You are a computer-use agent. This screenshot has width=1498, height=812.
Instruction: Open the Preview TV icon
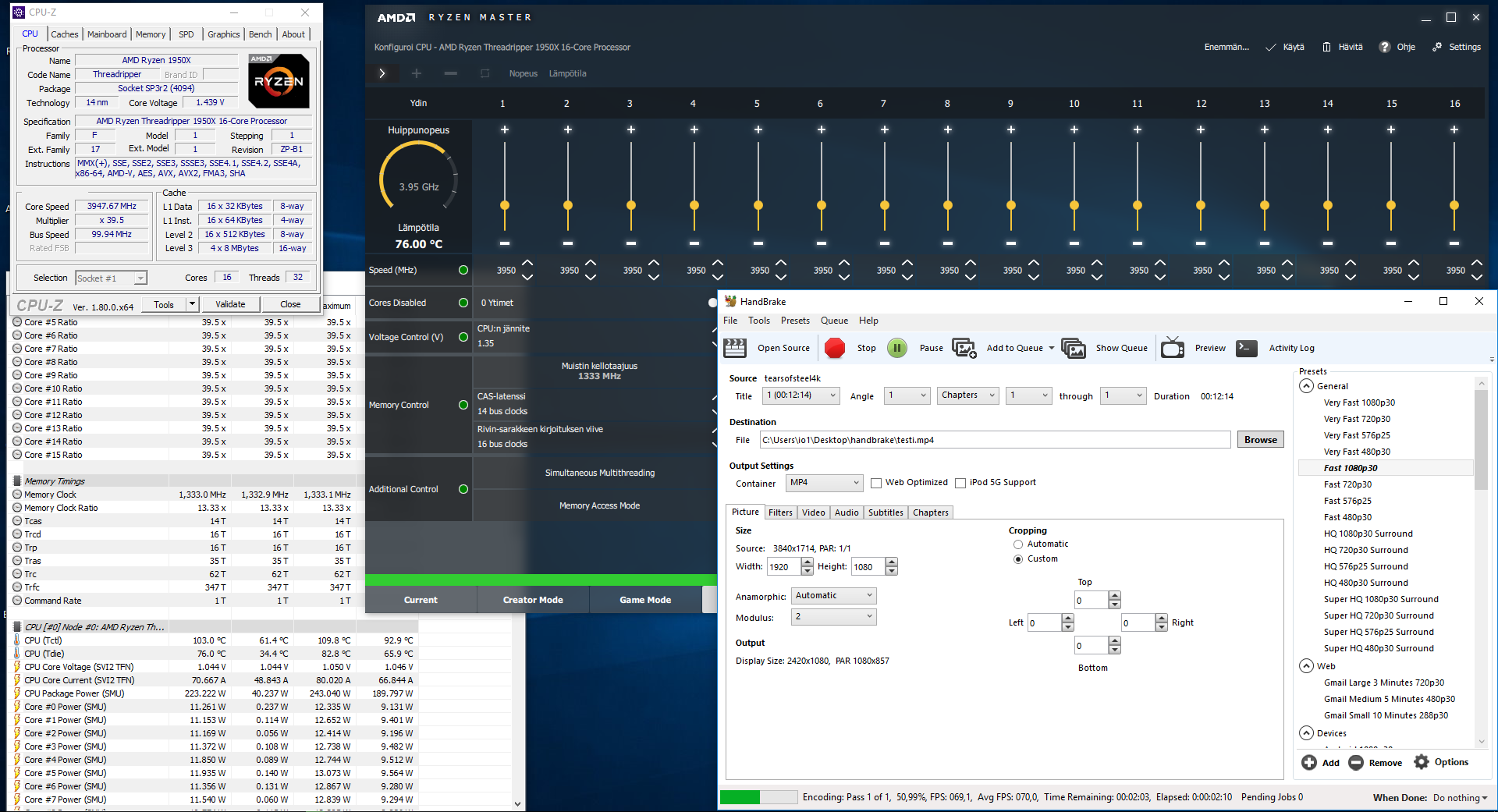1173,348
